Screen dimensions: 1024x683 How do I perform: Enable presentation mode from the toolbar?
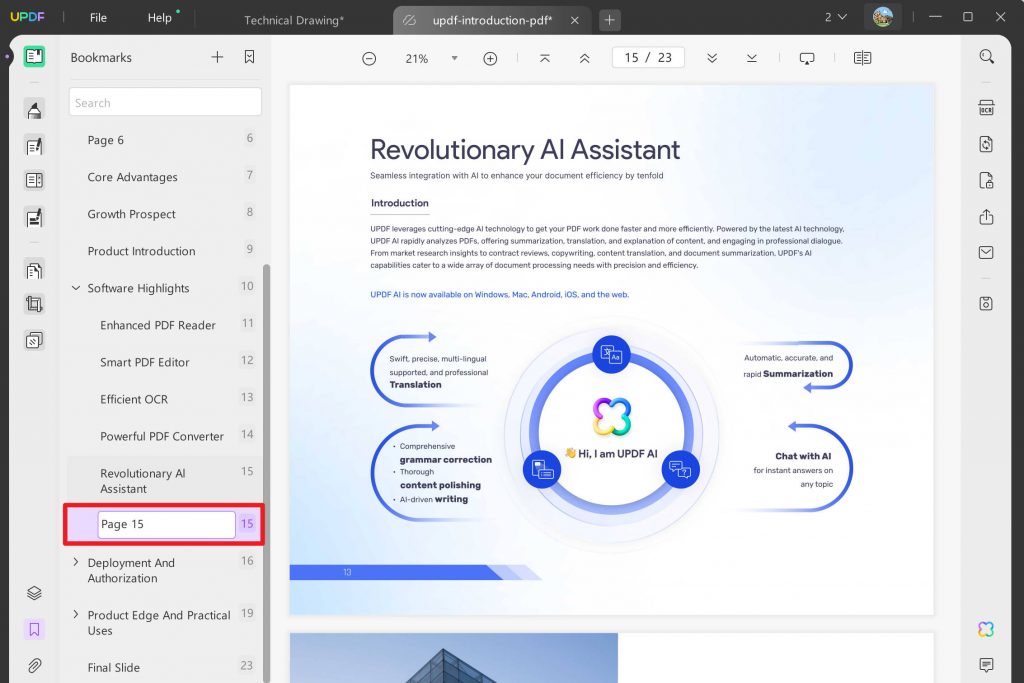click(x=807, y=57)
